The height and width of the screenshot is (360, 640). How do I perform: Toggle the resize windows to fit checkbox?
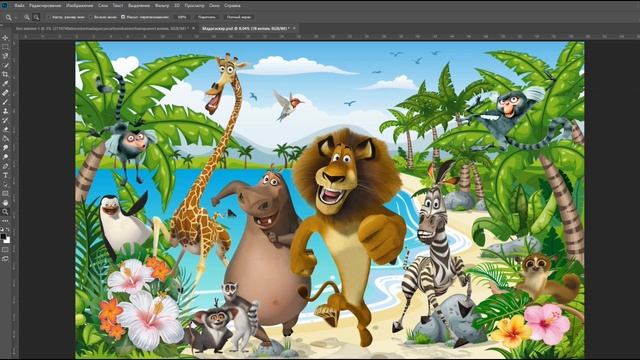[49, 17]
